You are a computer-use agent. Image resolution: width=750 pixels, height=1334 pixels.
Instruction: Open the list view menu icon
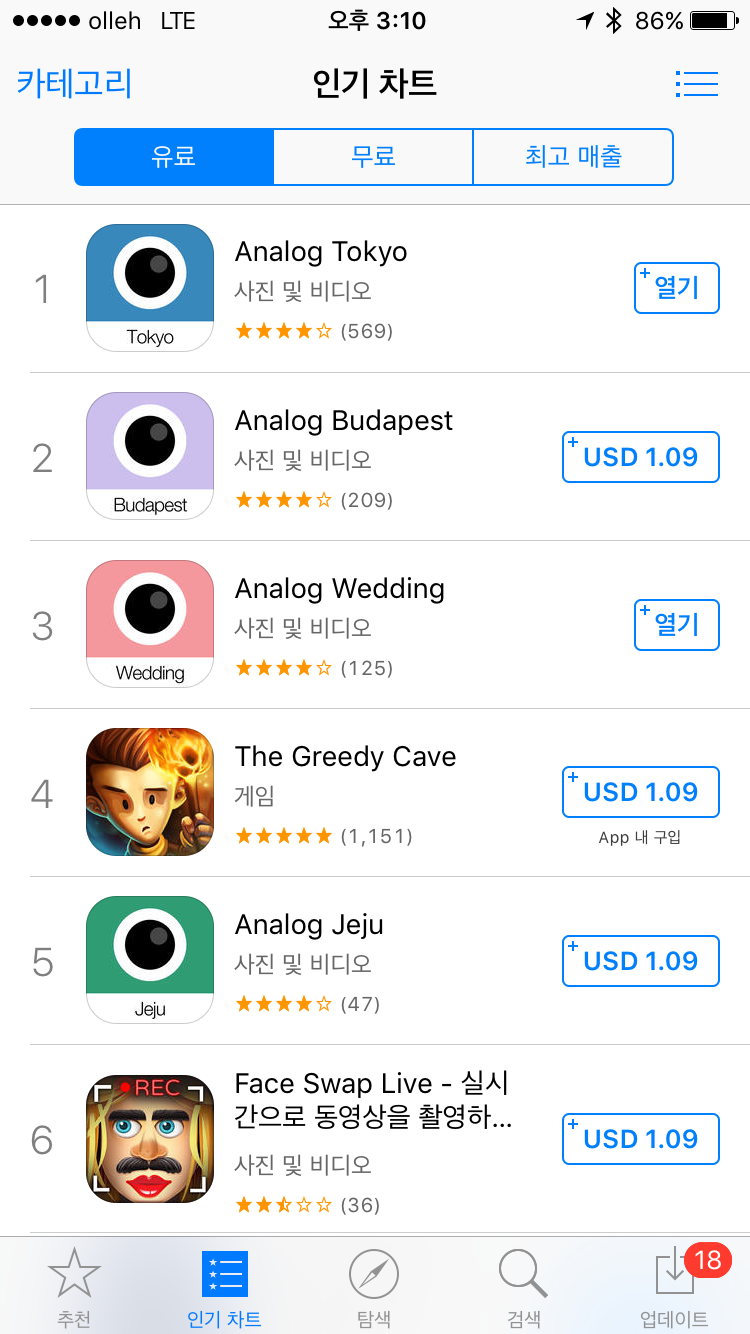pos(696,84)
